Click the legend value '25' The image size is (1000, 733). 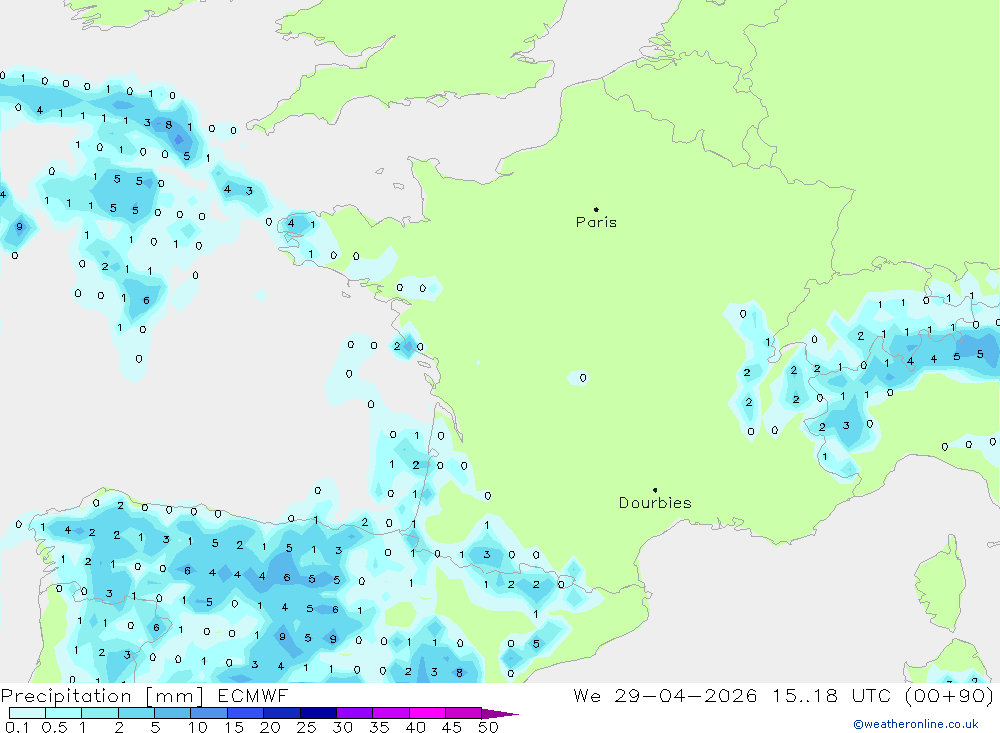(x=307, y=727)
